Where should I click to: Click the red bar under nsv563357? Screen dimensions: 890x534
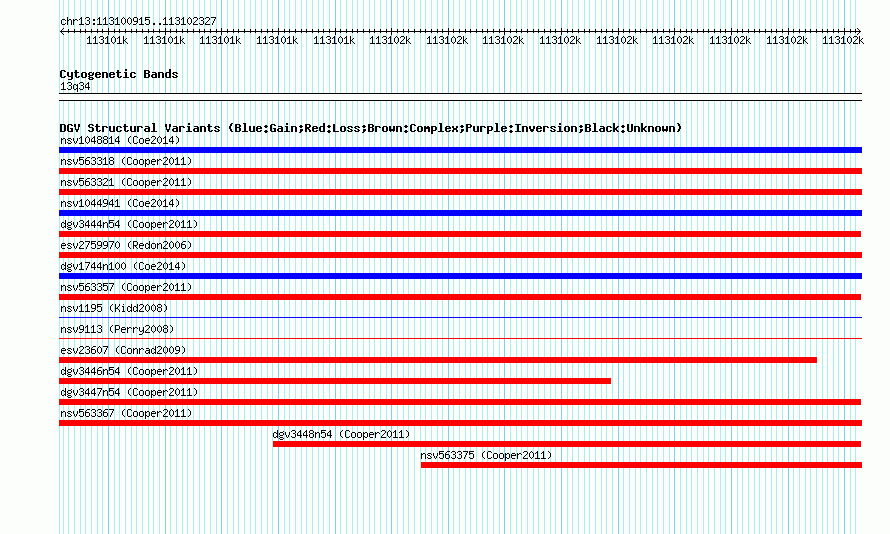tap(460, 297)
